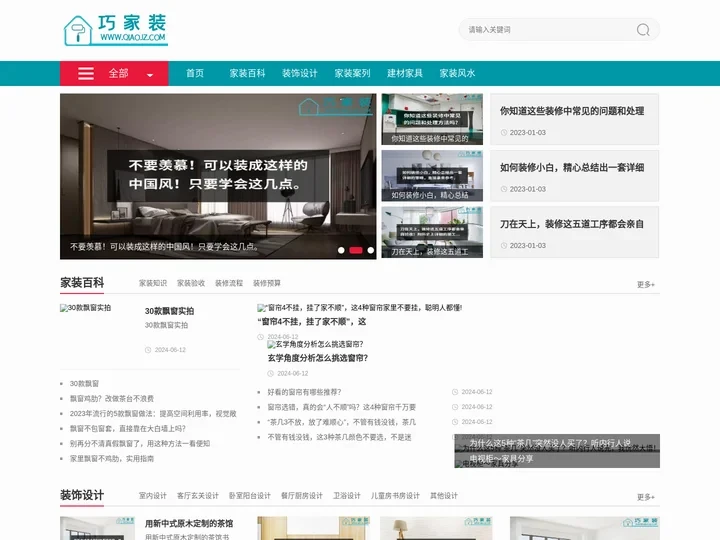
Task: Open article 用新中式原木定制的茶馆
Action: 189,523
